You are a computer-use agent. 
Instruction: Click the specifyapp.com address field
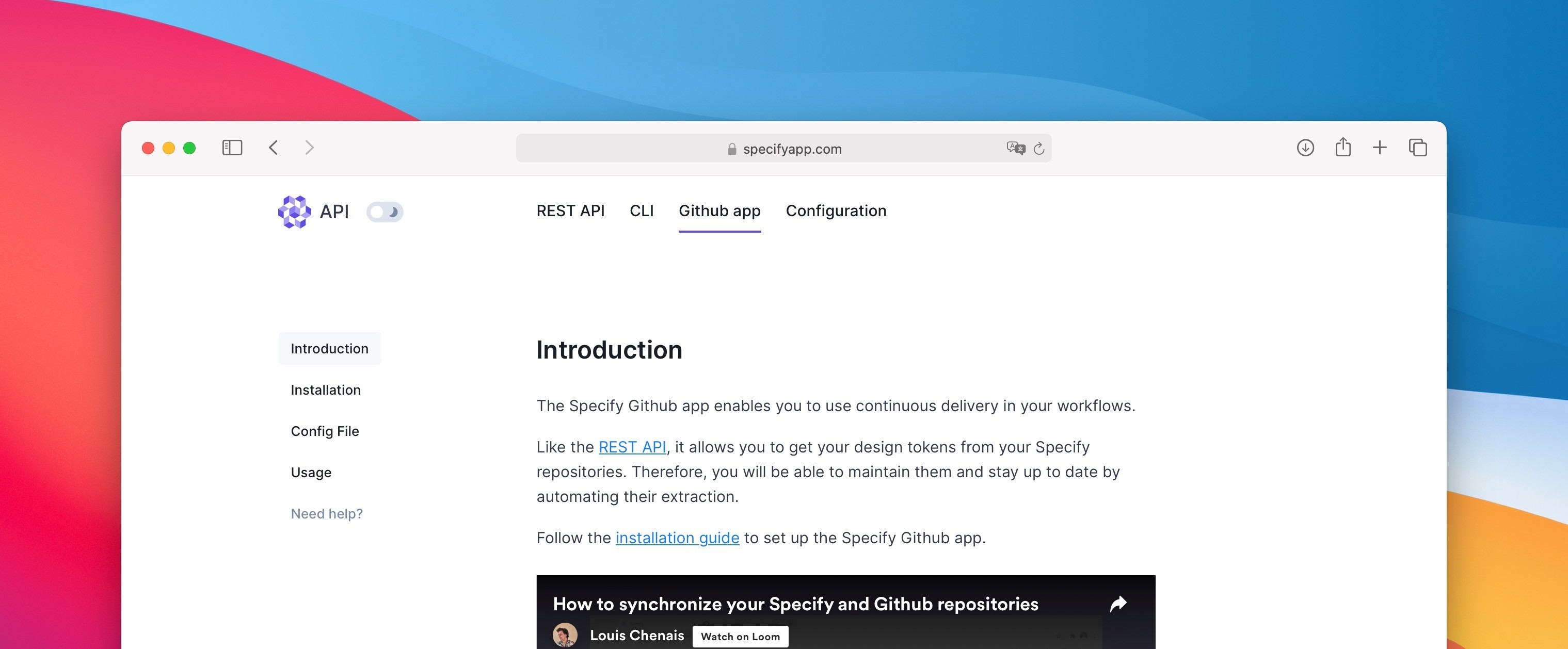pos(783,149)
